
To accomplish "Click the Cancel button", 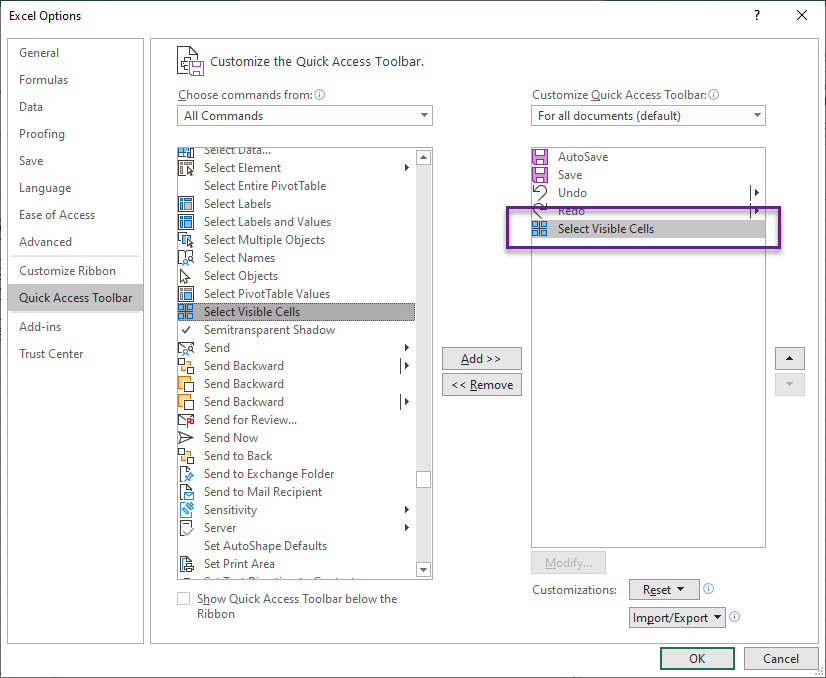I will [x=781, y=659].
